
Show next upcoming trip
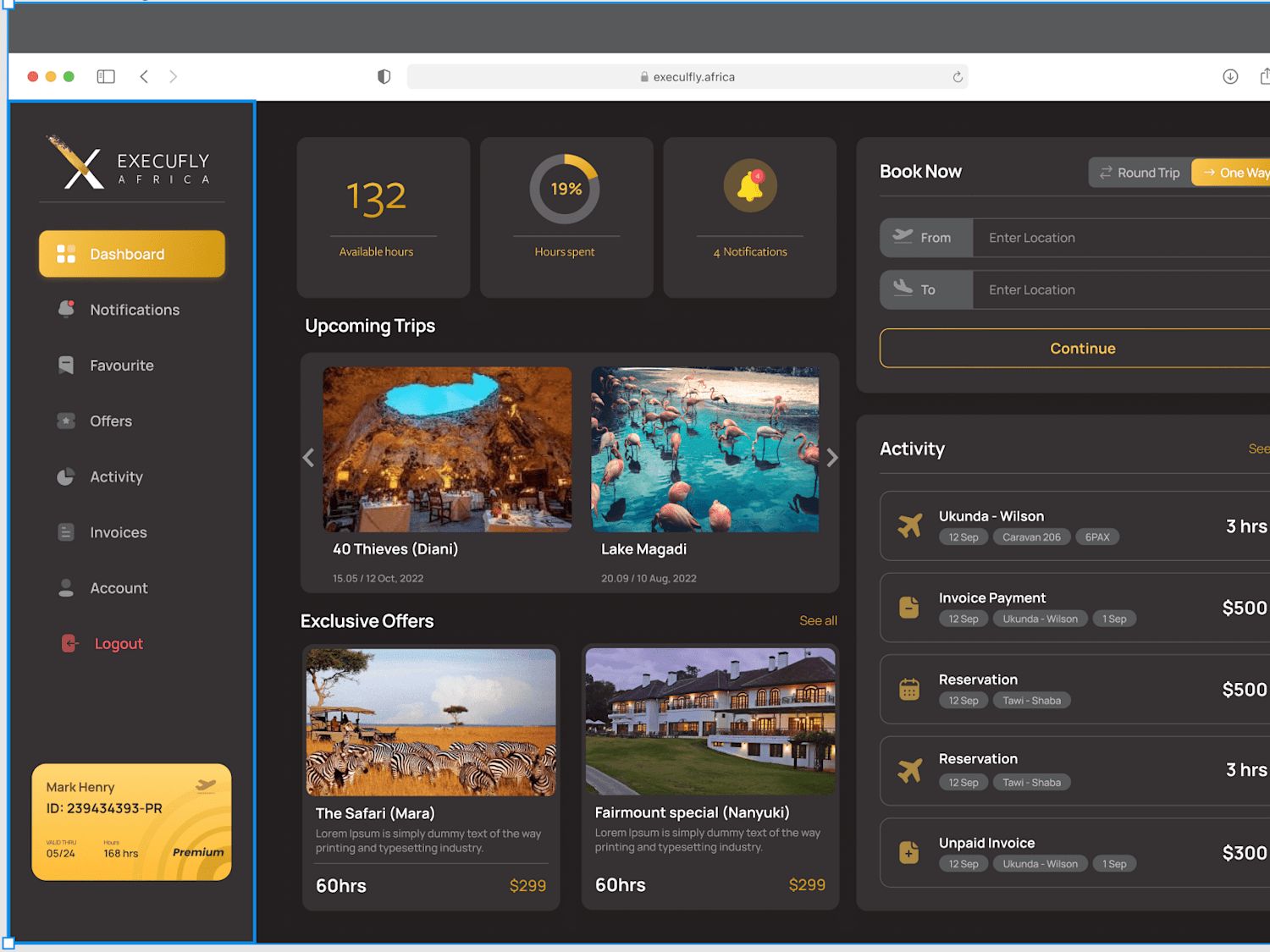click(832, 458)
